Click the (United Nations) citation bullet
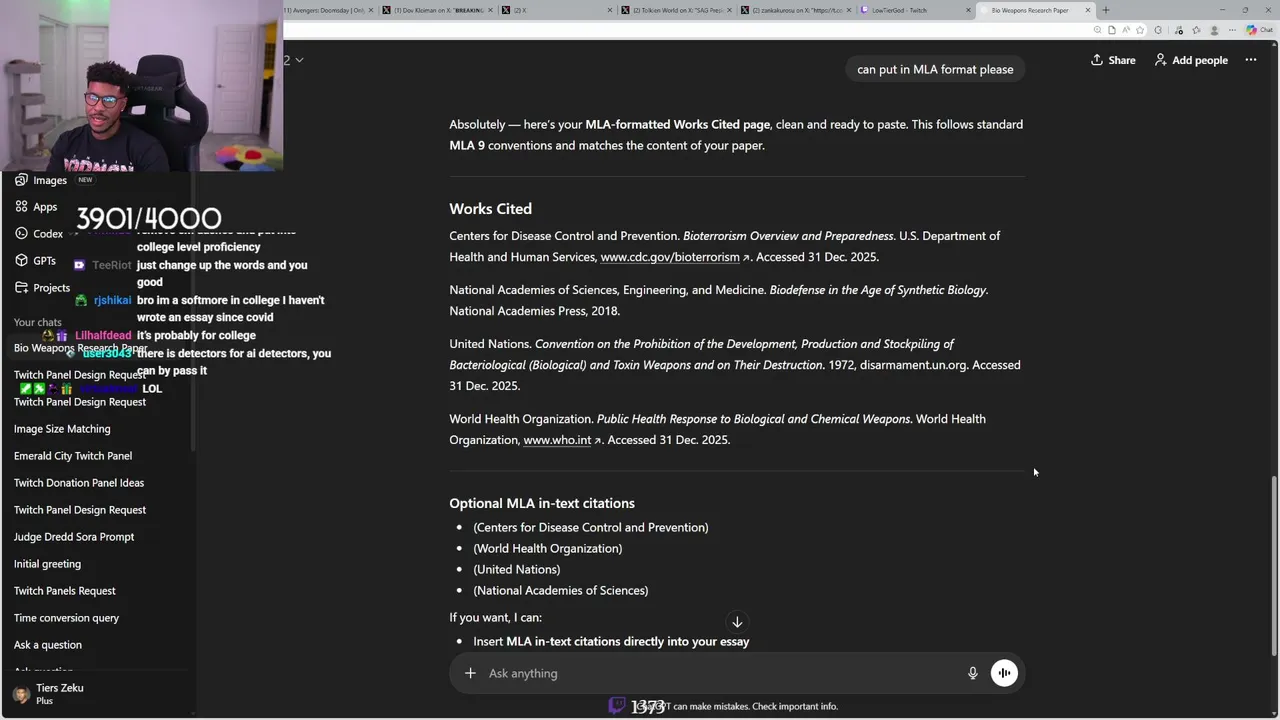The height and width of the screenshot is (720, 1280). click(x=517, y=569)
